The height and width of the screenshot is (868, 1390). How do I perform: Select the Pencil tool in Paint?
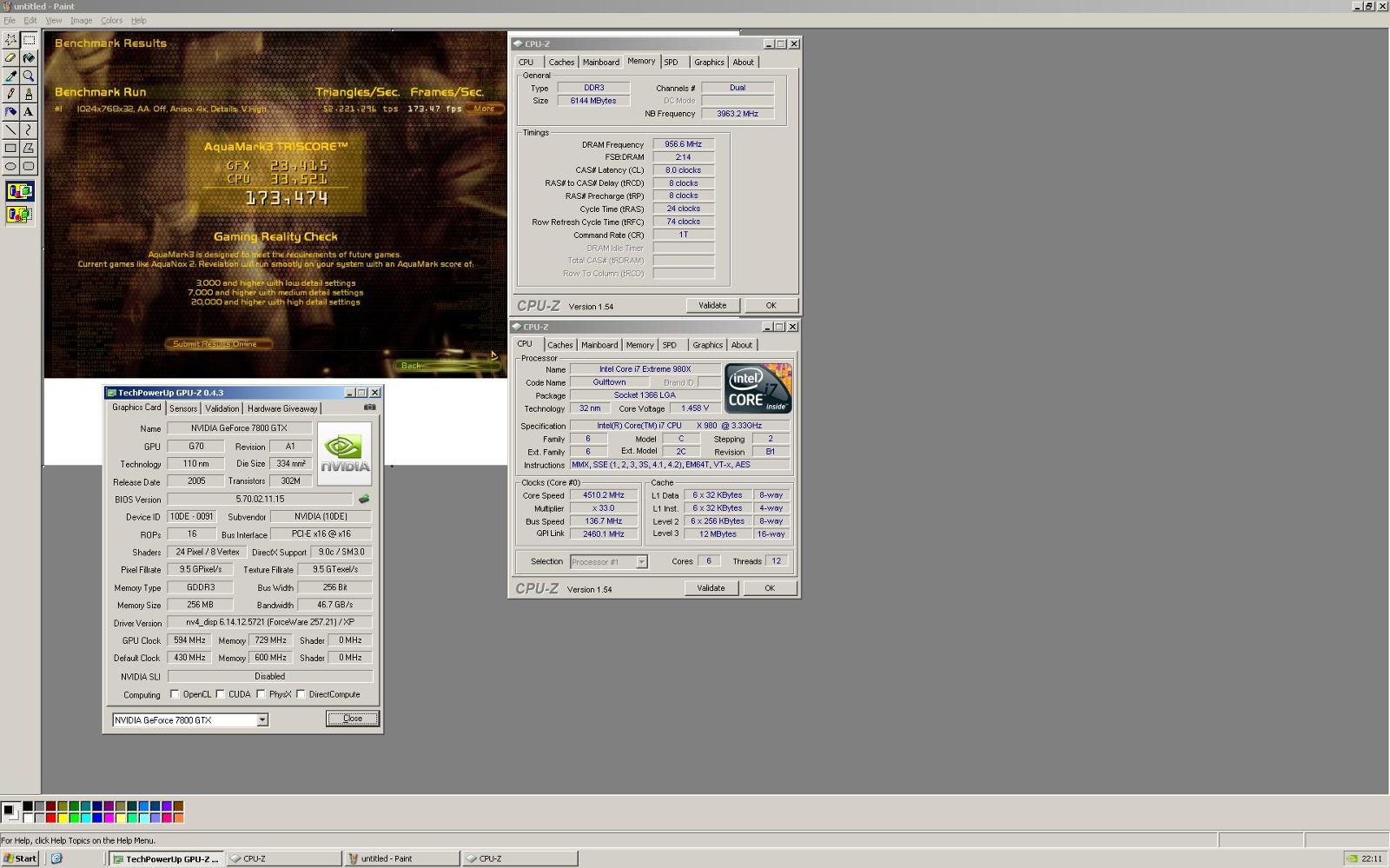[x=10, y=94]
